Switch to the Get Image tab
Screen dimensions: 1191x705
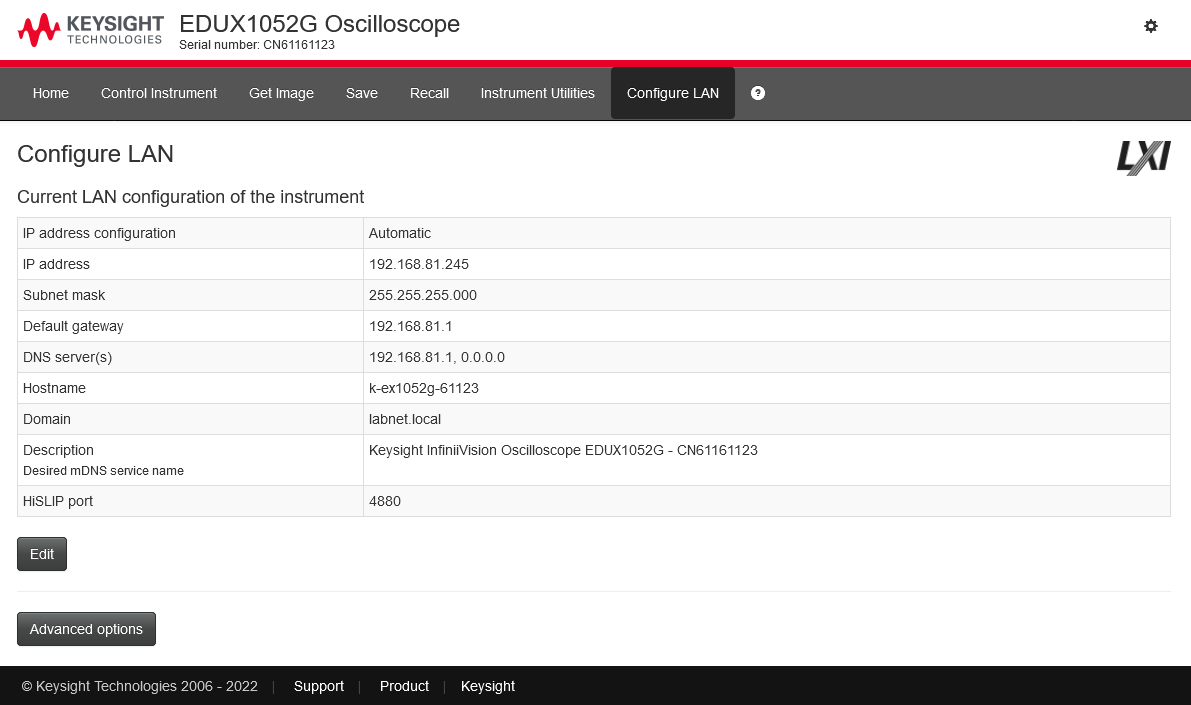281,93
